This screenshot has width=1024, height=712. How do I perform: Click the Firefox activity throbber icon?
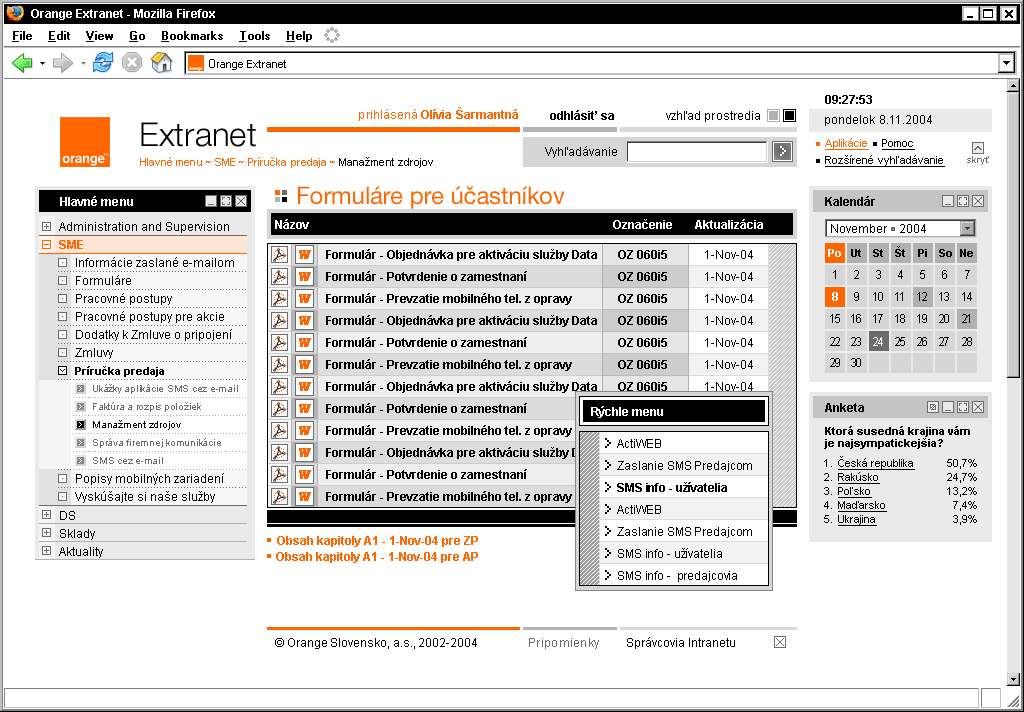pyautogui.click(x=332, y=35)
